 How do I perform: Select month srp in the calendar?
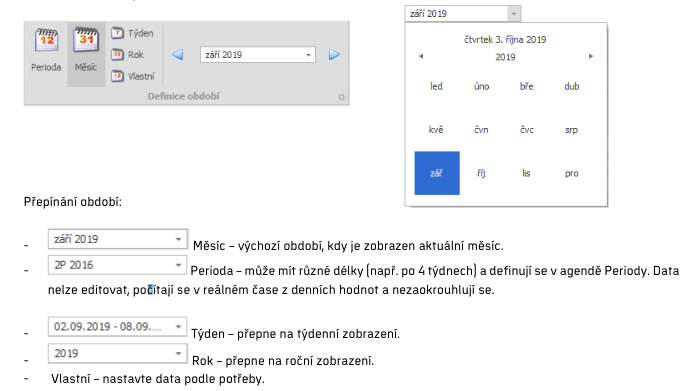point(572,130)
